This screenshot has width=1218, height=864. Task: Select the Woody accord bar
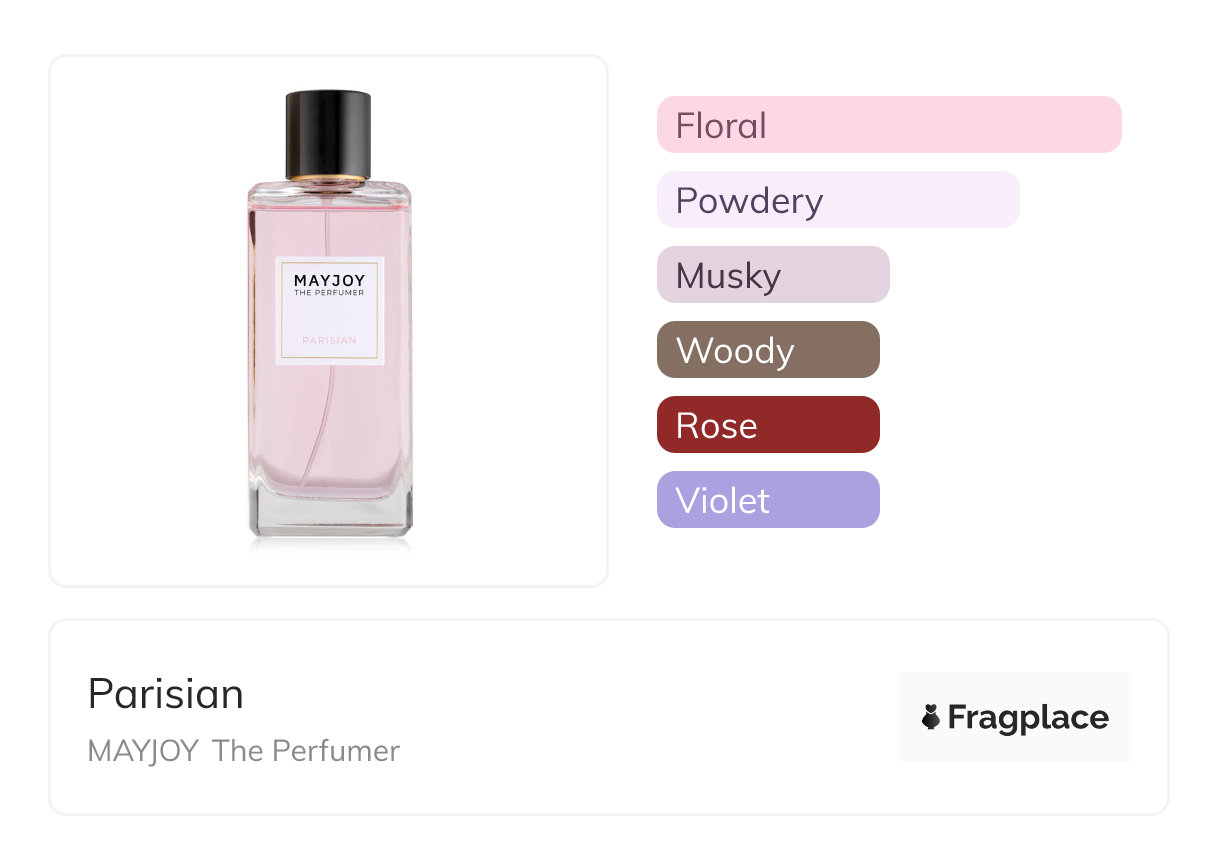[x=767, y=350]
